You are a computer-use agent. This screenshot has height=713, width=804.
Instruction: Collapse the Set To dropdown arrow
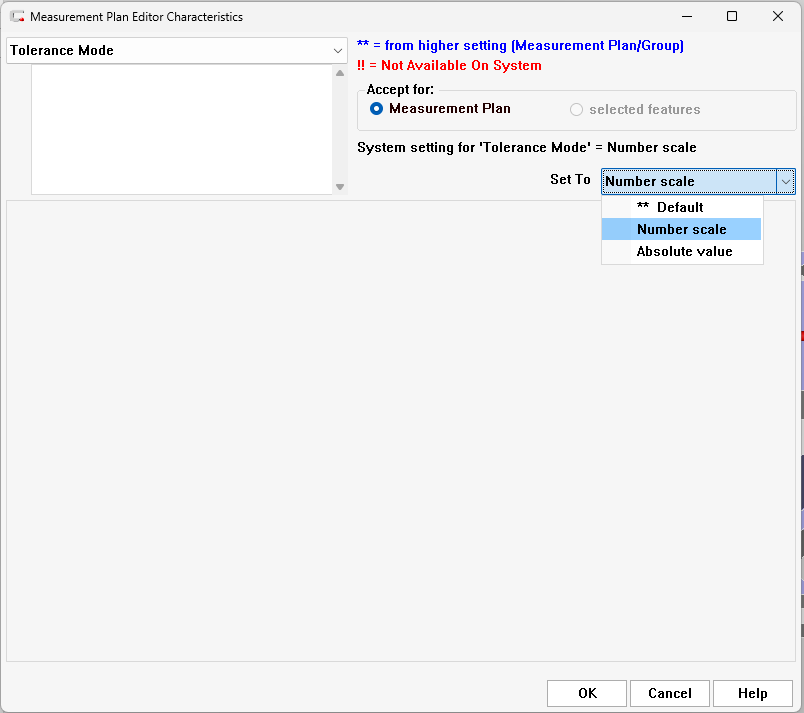click(786, 181)
